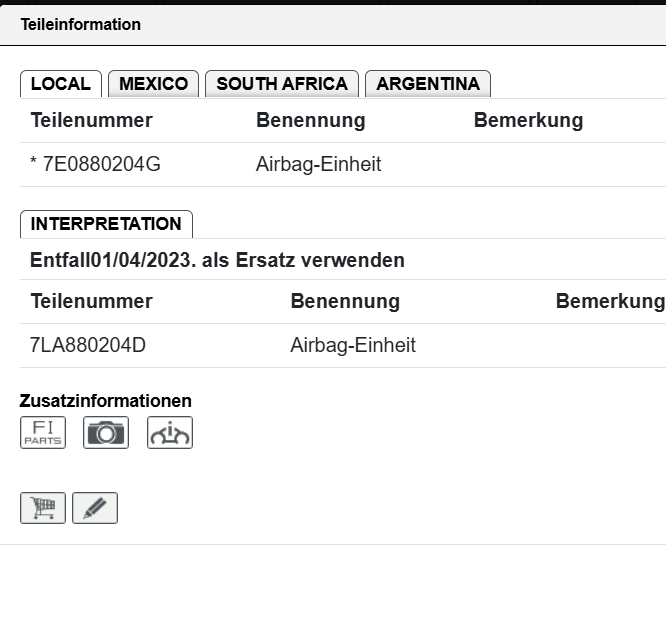Open the vehicle info icon
This screenshot has height=620, width=666.
pyautogui.click(x=170, y=432)
